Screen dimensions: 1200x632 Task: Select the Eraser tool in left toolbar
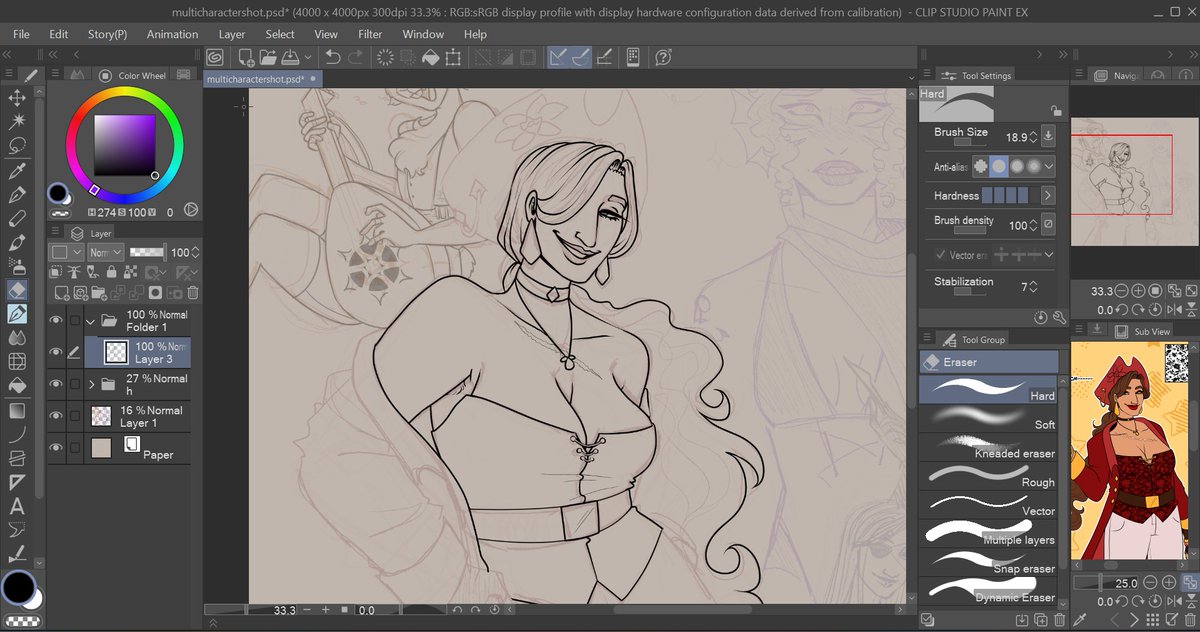click(17, 290)
